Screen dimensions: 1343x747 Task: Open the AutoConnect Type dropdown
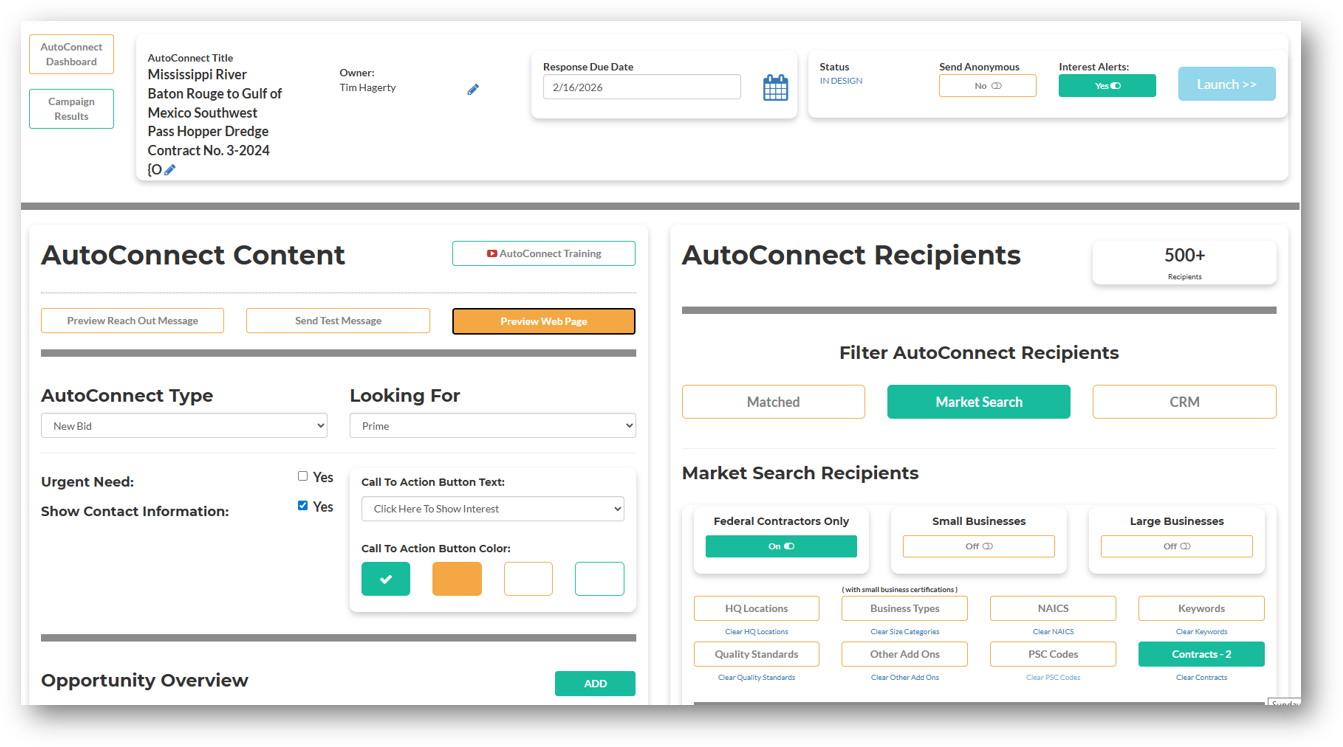pos(184,425)
